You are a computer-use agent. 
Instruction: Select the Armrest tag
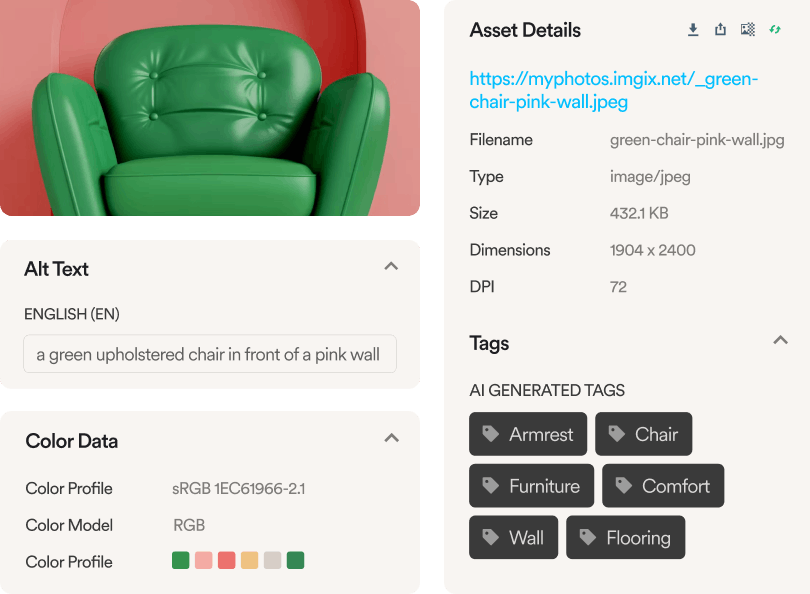pos(528,434)
